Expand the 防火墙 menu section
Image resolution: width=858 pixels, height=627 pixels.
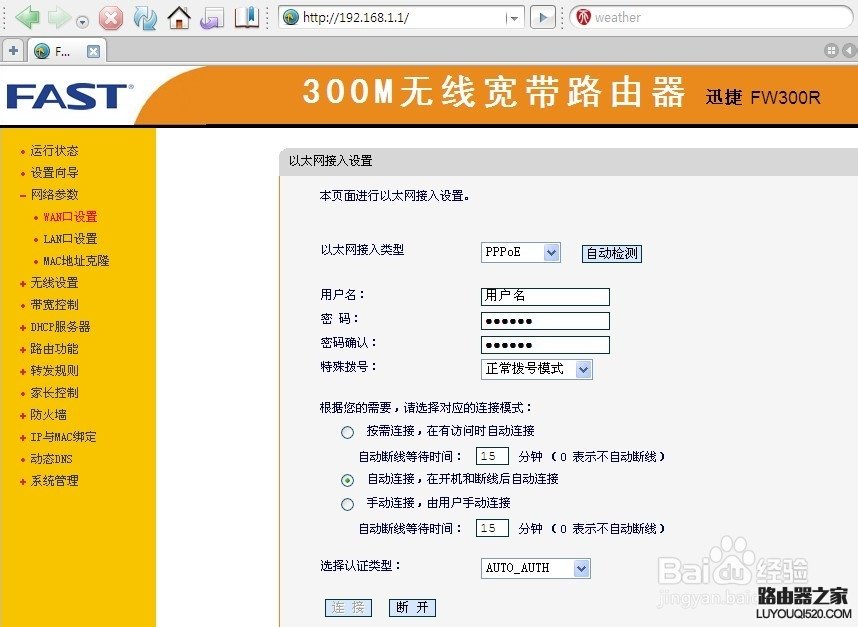(48, 415)
